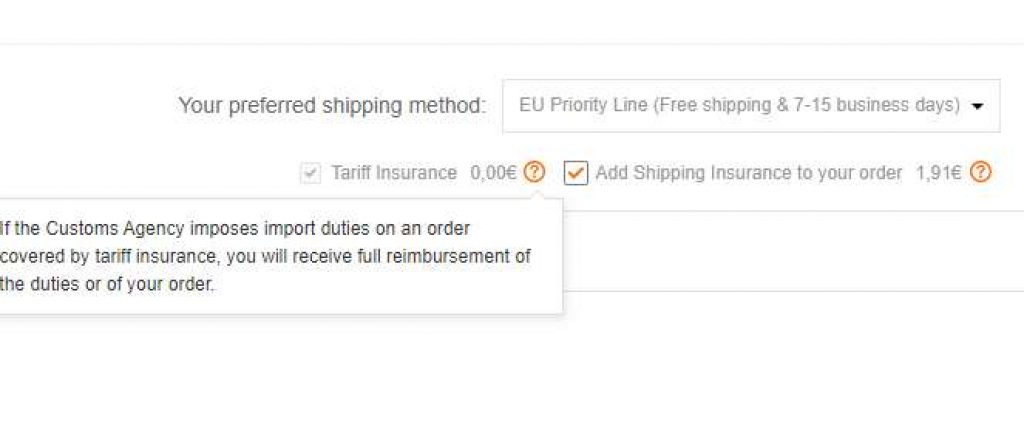Click "Free shipping & 7-15 business days" text
The width and height of the screenshot is (1024, 445).
click(x=807, y=106)
